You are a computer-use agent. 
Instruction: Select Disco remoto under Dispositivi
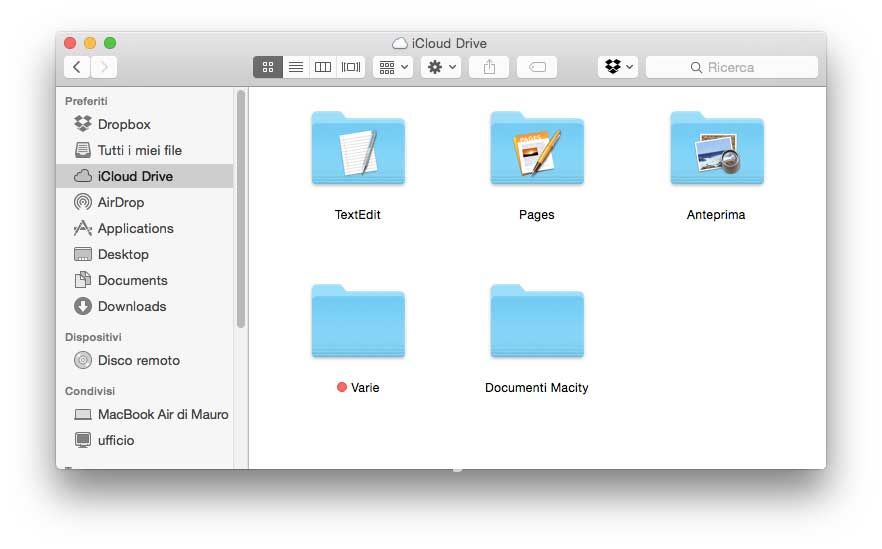pyautogui.click(x=145, y=360)
